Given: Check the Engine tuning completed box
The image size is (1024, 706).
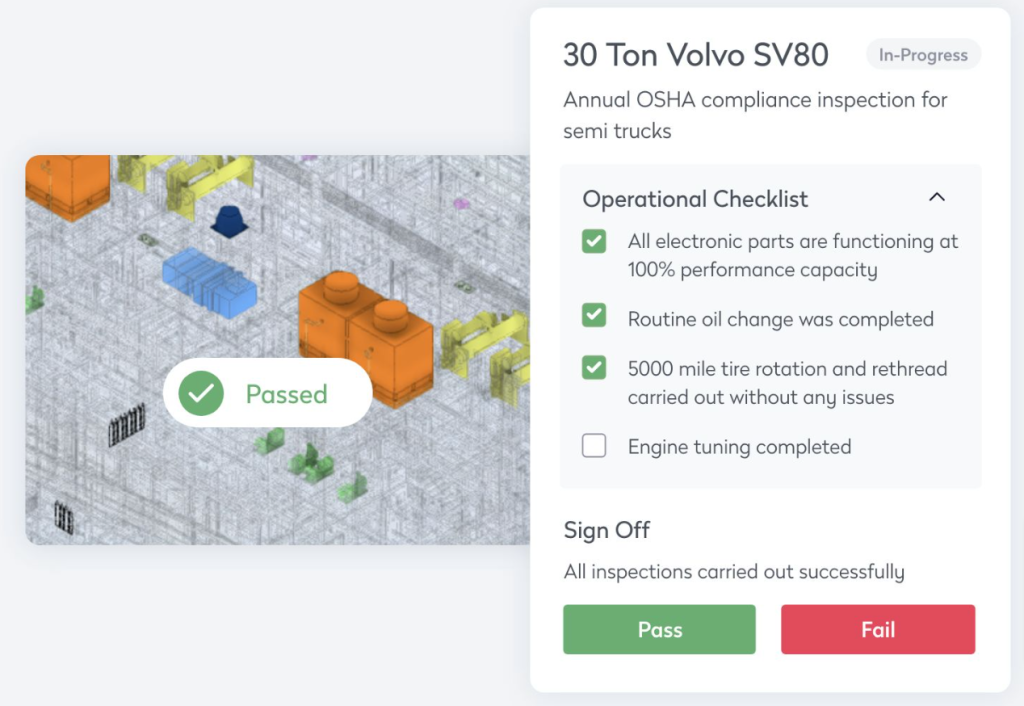Looking at the screenshot, I should pyautogui.click(x=594, y=446).
